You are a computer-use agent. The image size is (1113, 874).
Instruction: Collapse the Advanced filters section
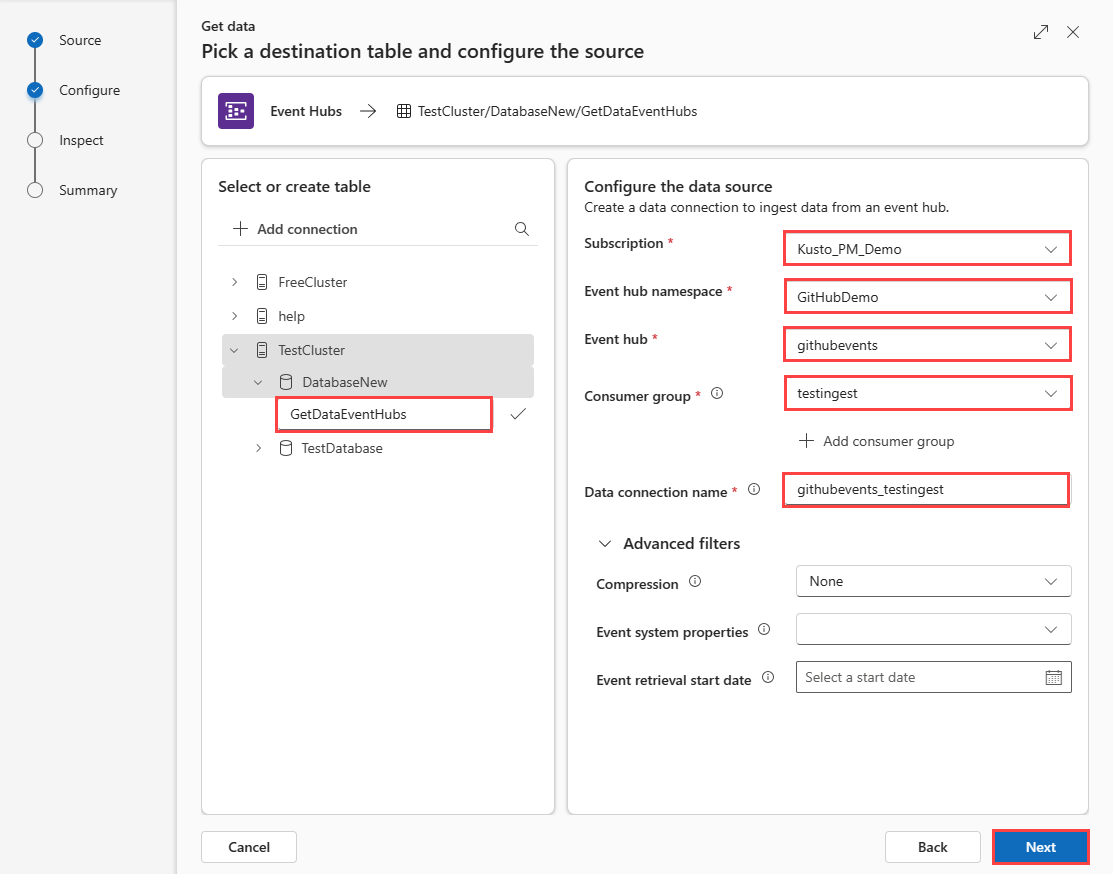pyautogui.click(x=605, y=544)
